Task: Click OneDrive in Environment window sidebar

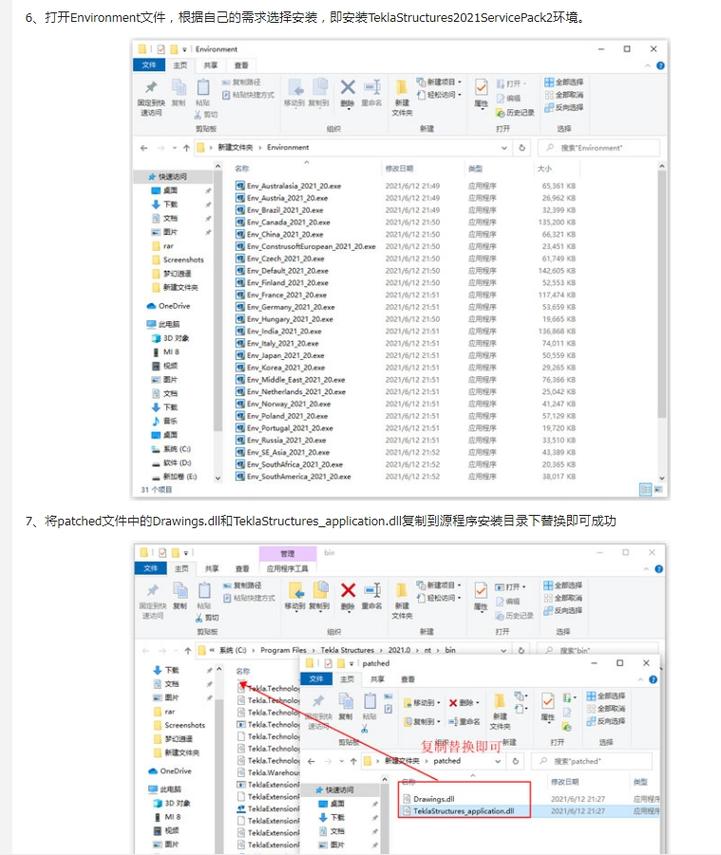Action: 169,306
